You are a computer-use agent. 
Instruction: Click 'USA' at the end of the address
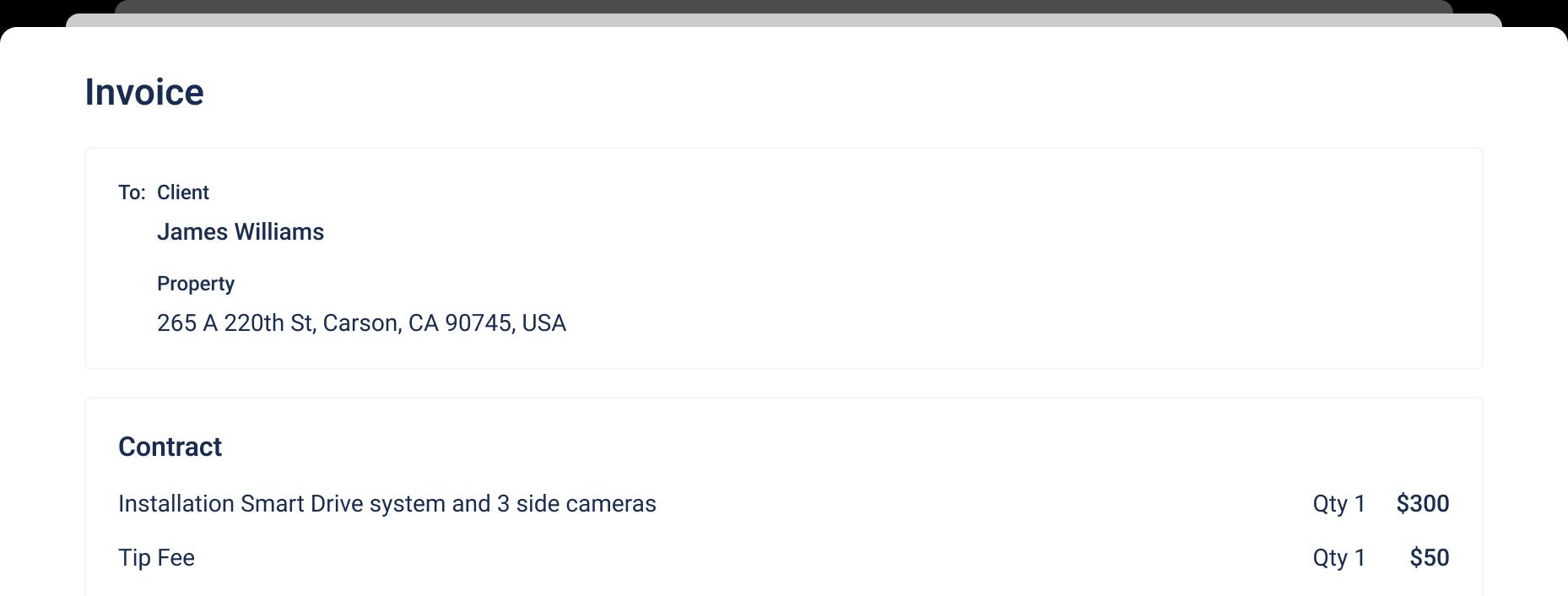[544, 323]
